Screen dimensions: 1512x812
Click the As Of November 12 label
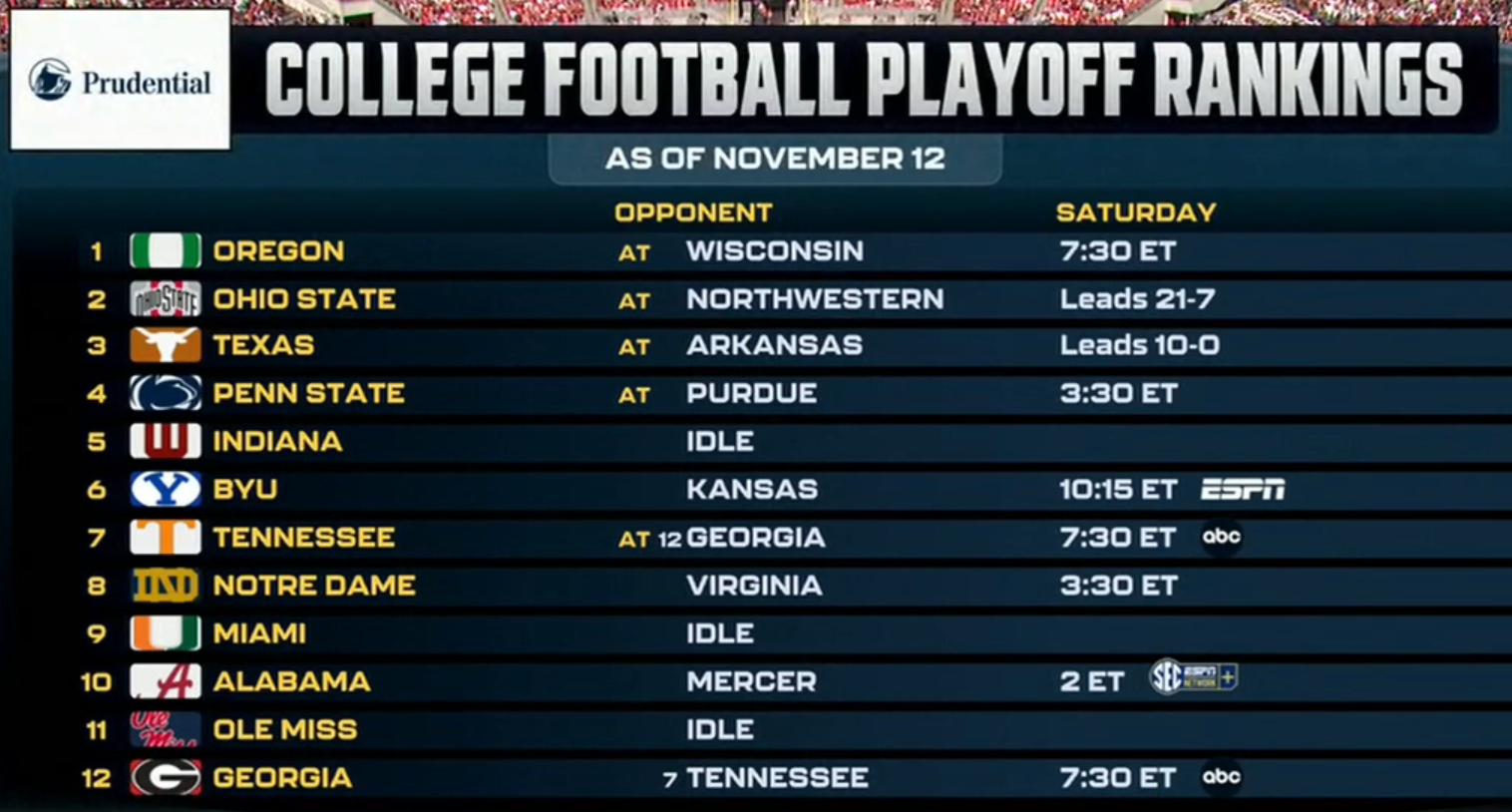pos(775,159)
